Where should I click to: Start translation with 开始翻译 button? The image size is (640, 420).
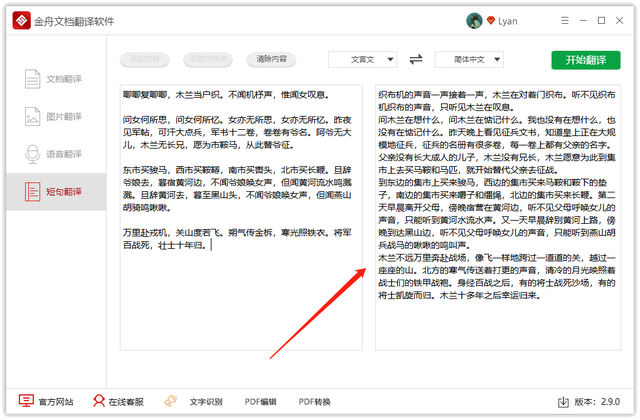click(x=586, y=60)
